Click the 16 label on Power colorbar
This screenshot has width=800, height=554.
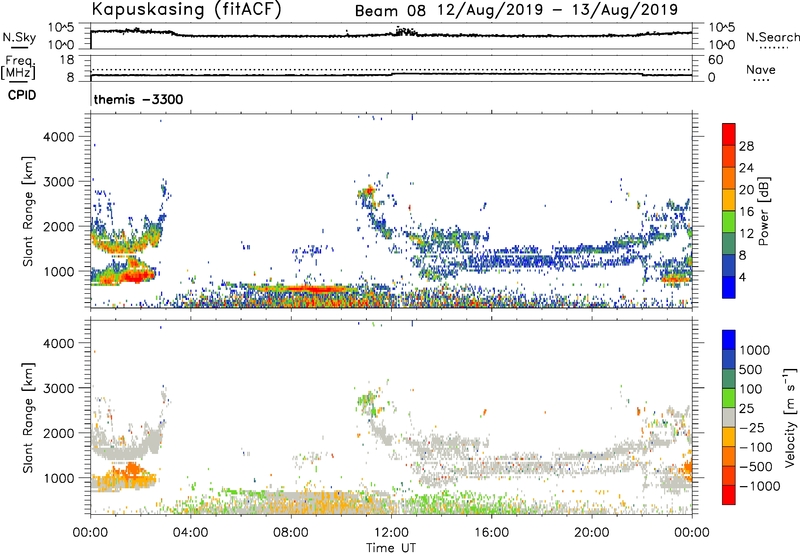point(746,212)
